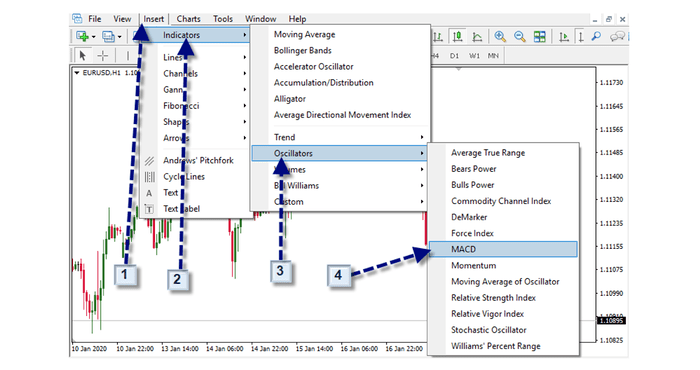Expand the Indicators submenu
This screenshot has width=700, height=370.
(x=195, y=35)
